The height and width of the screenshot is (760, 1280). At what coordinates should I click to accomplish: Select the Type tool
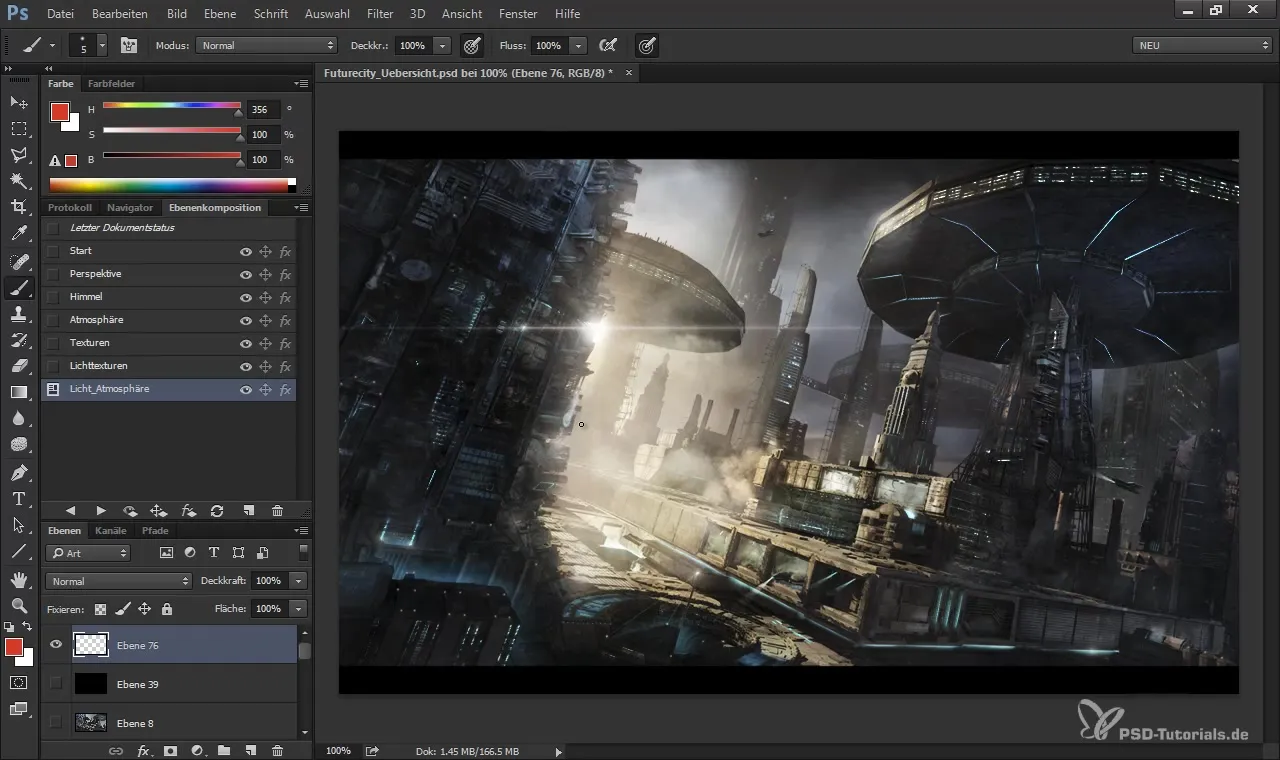(19, 498)
